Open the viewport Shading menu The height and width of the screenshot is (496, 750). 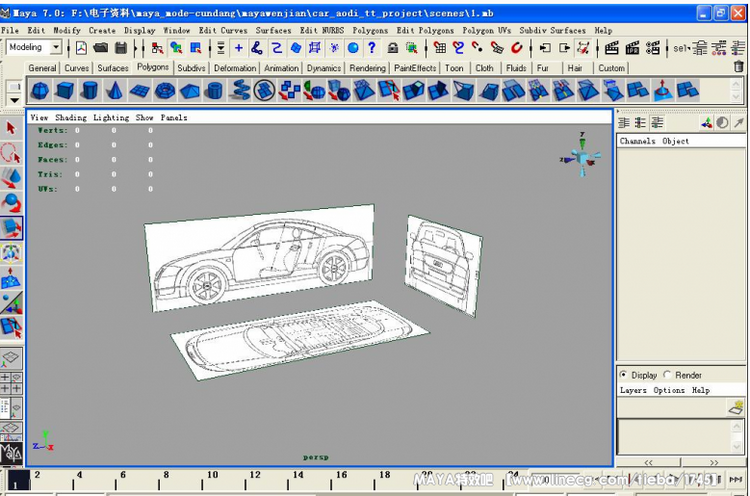[70, 117]
